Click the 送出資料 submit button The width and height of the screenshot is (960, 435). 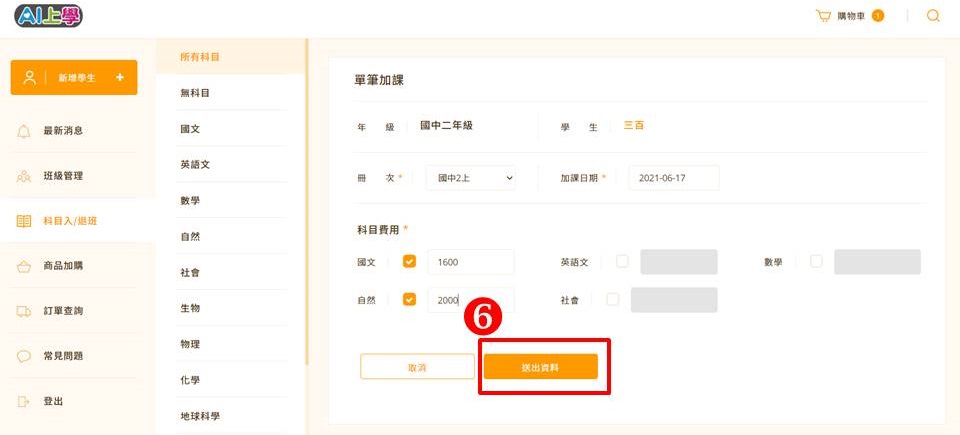point(541,366)
